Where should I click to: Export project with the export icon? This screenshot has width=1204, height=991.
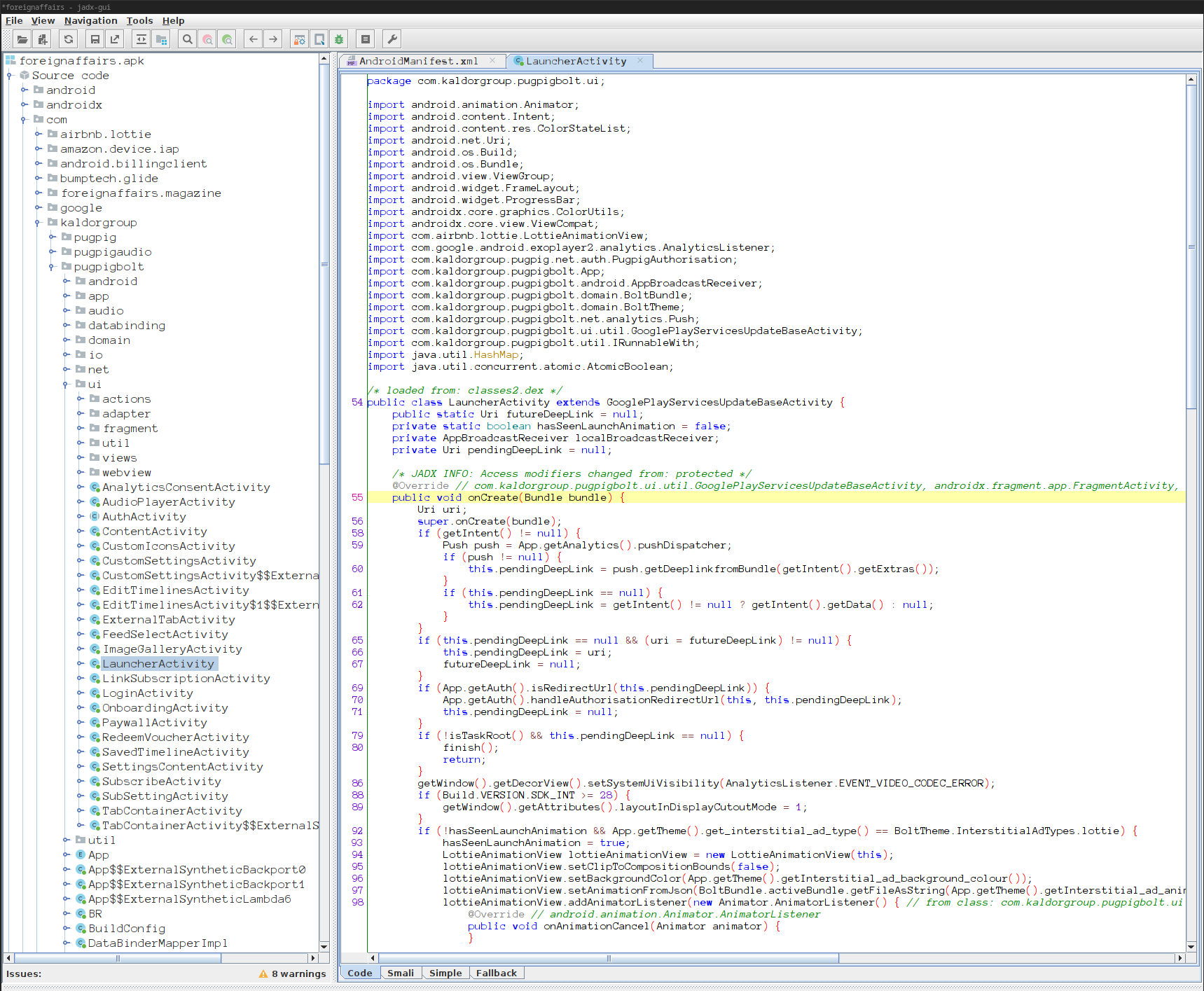pyautogui.click(x=114, y=39)
